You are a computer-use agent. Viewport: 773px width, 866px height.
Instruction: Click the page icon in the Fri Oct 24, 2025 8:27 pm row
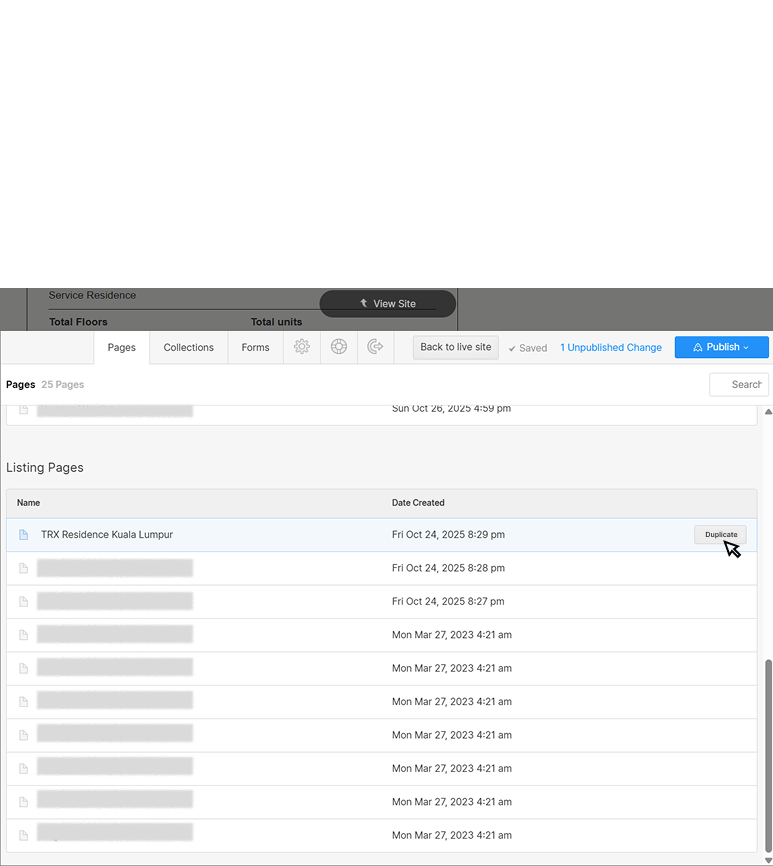23,601
